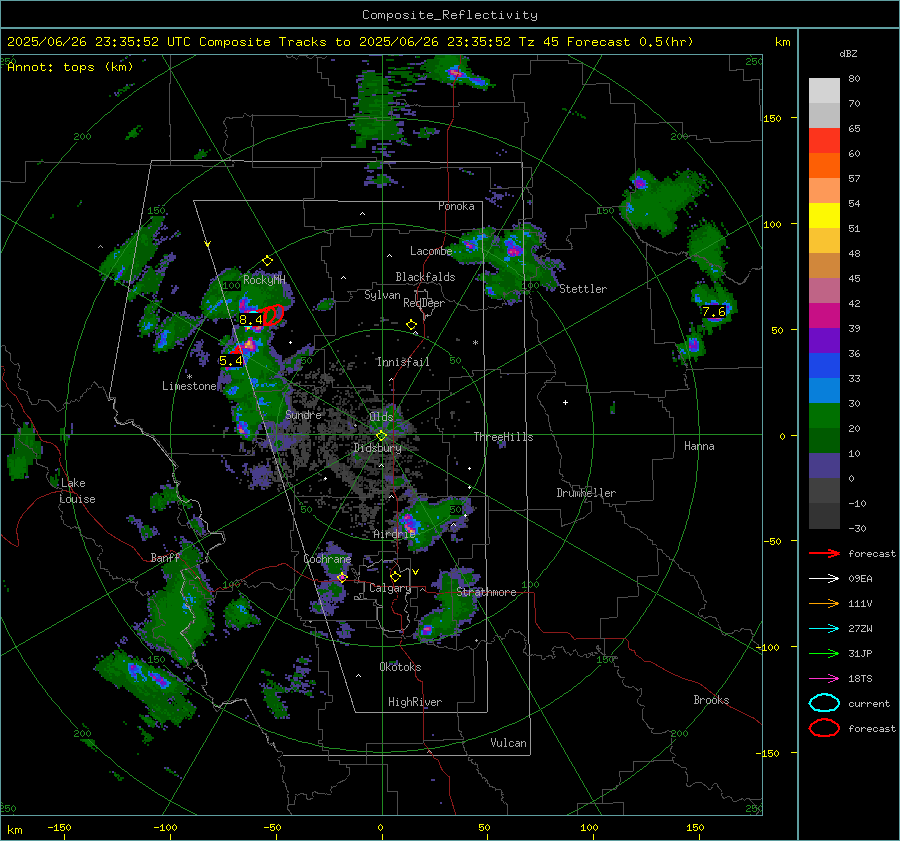
Task: Click the dBZ heading of color scale
Action: (x=848, y=54)
